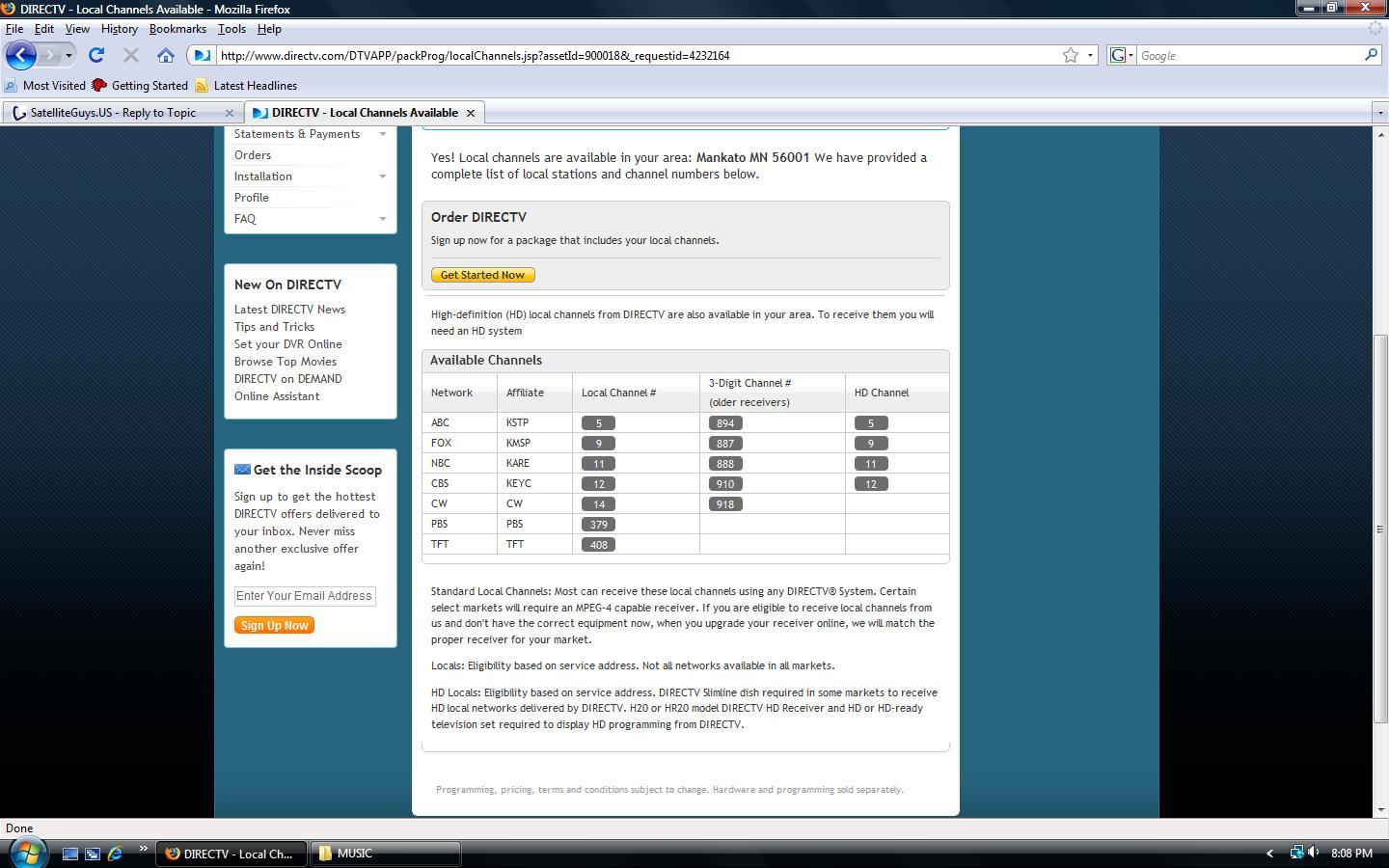Click HD channel 12 for CBS
1389x868 pixels.
coord(871,484)
